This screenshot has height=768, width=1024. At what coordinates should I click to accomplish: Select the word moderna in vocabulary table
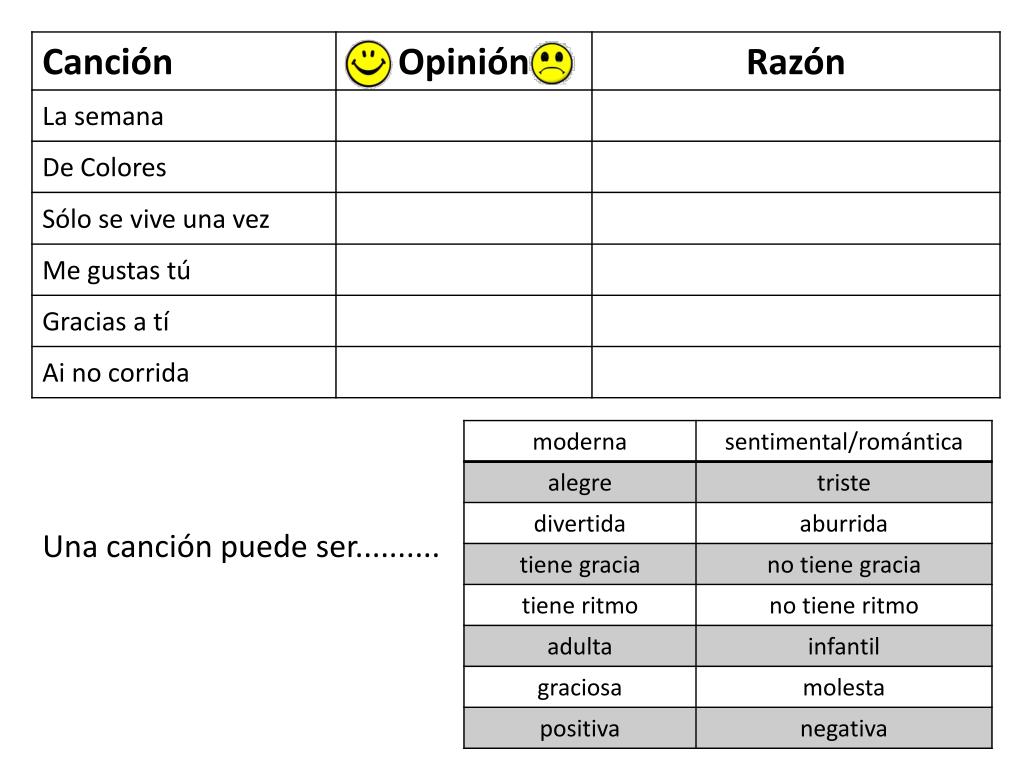(x=579, y=442)
